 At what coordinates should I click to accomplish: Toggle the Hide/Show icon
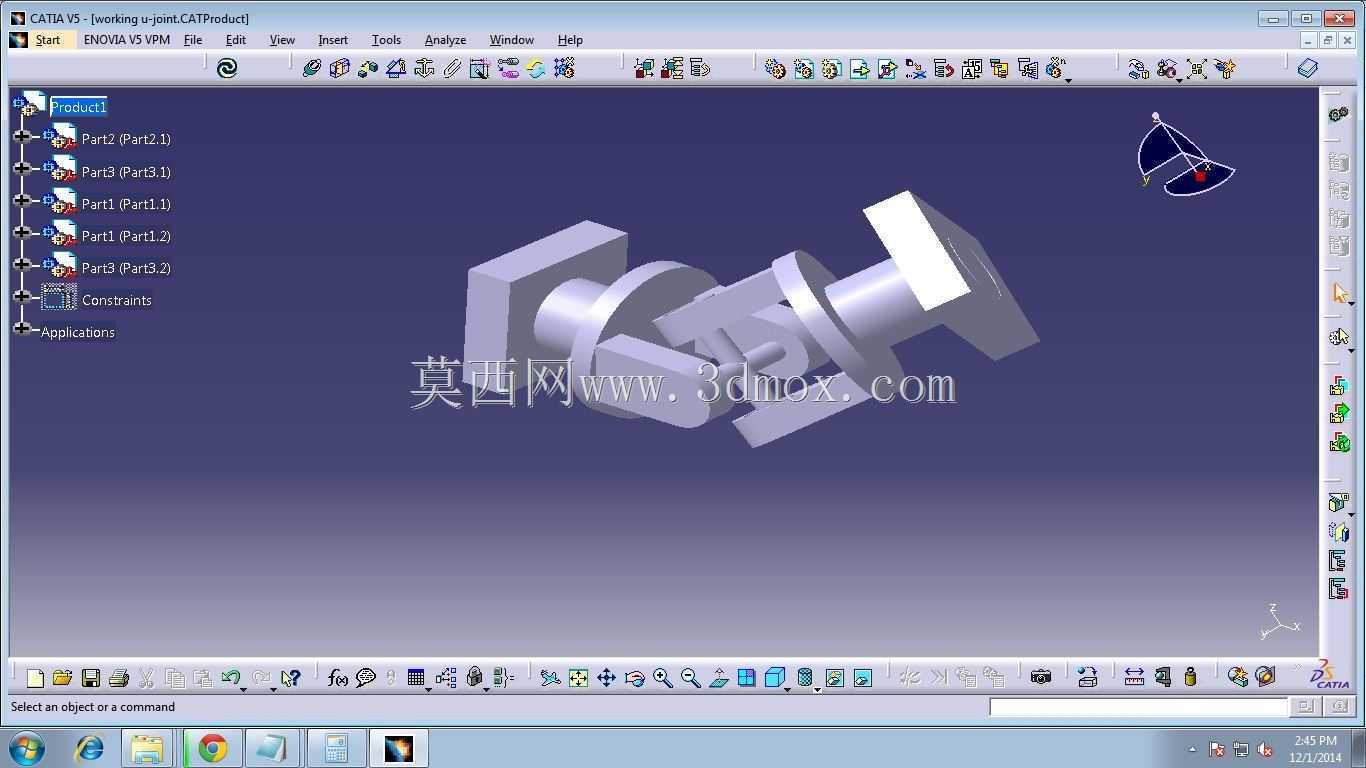pos(834,678)
